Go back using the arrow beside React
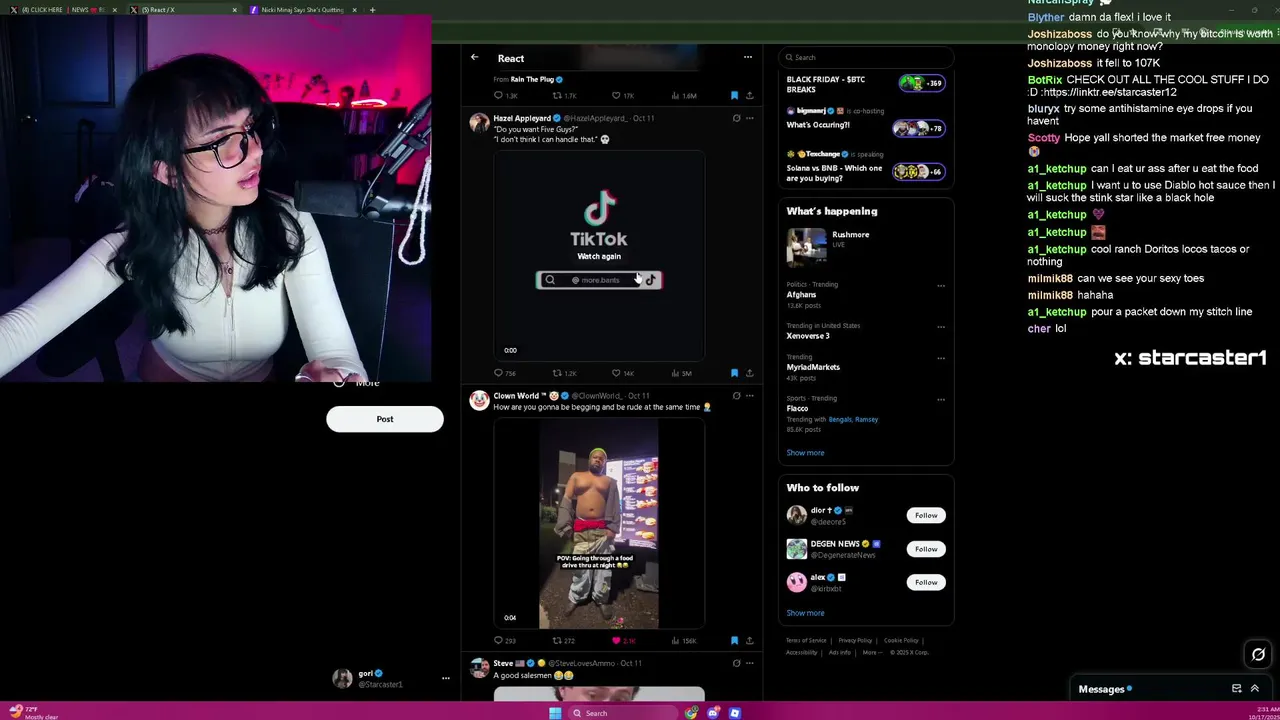Image resolution: width=1280 pixels, height=720 pixels. pyautogui.click(x=475, y=58)
